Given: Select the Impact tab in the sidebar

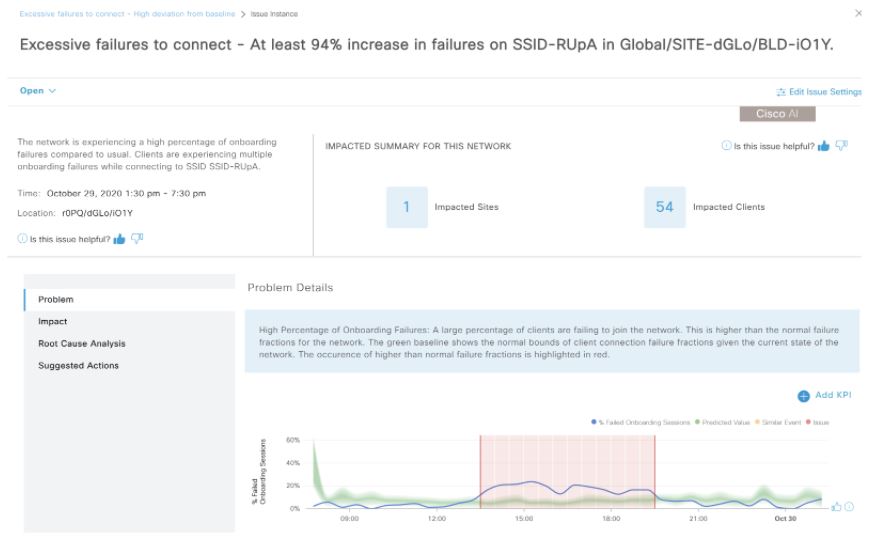Looking at the screenshot, I should (53, 321).
